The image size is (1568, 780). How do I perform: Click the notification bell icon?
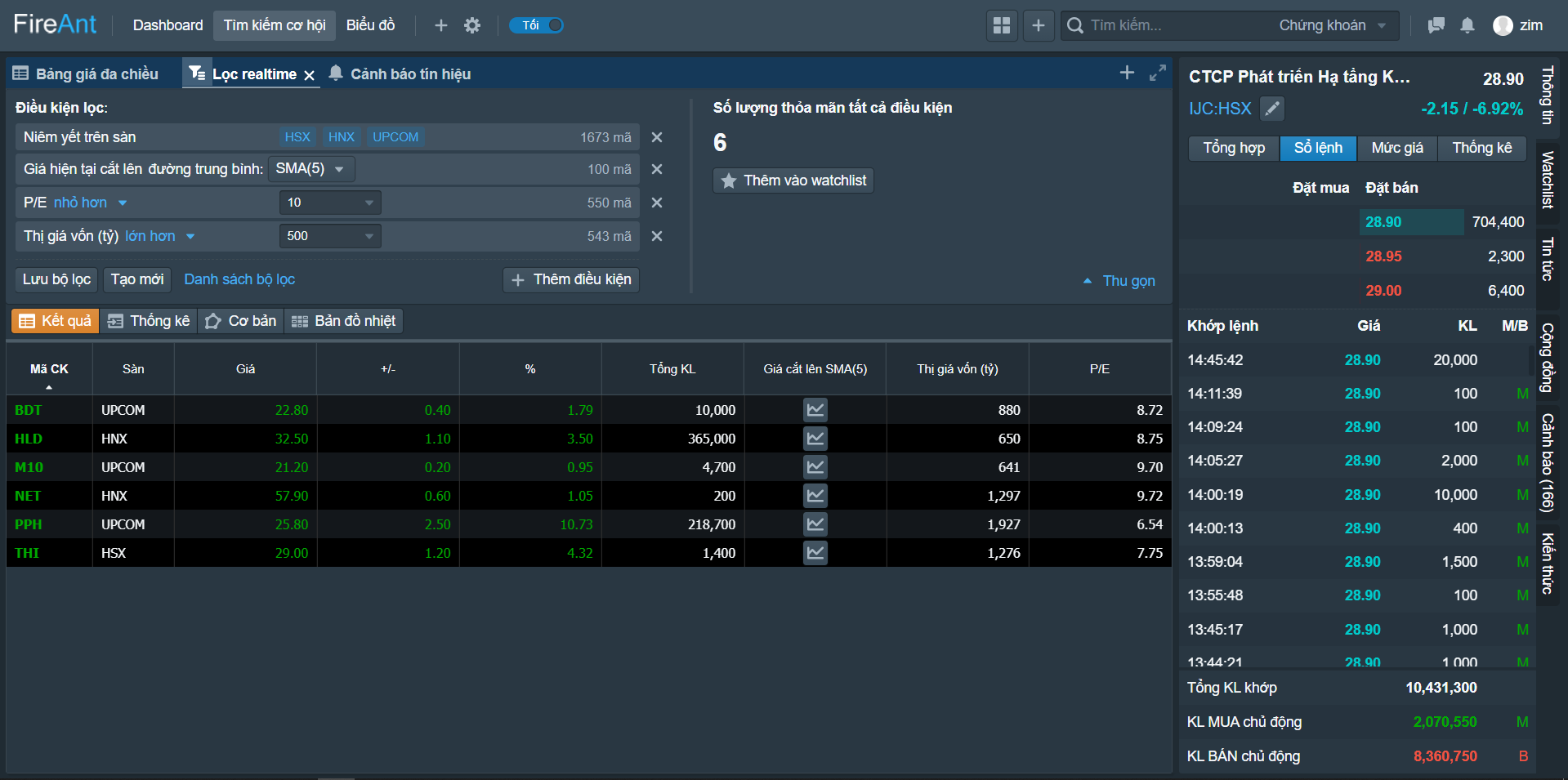[1467, 25]
